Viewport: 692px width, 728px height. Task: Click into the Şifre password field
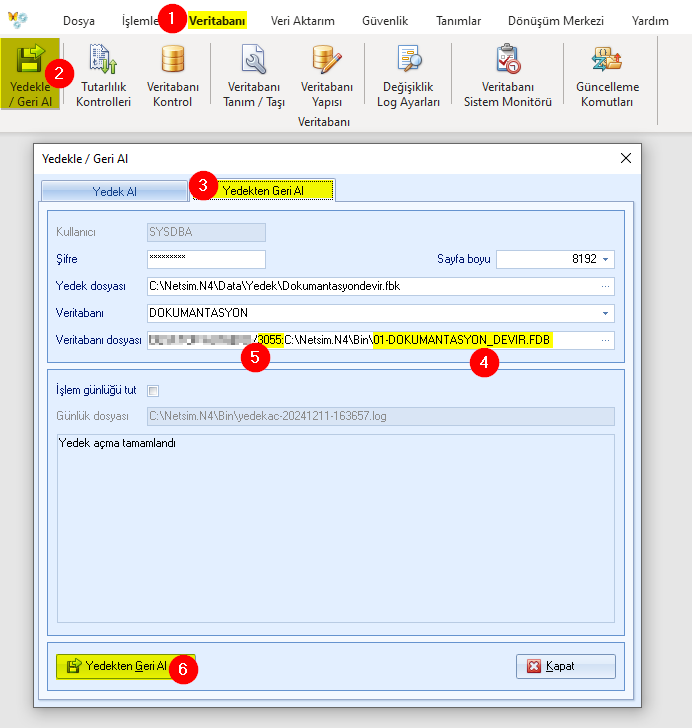coord(206,259)
